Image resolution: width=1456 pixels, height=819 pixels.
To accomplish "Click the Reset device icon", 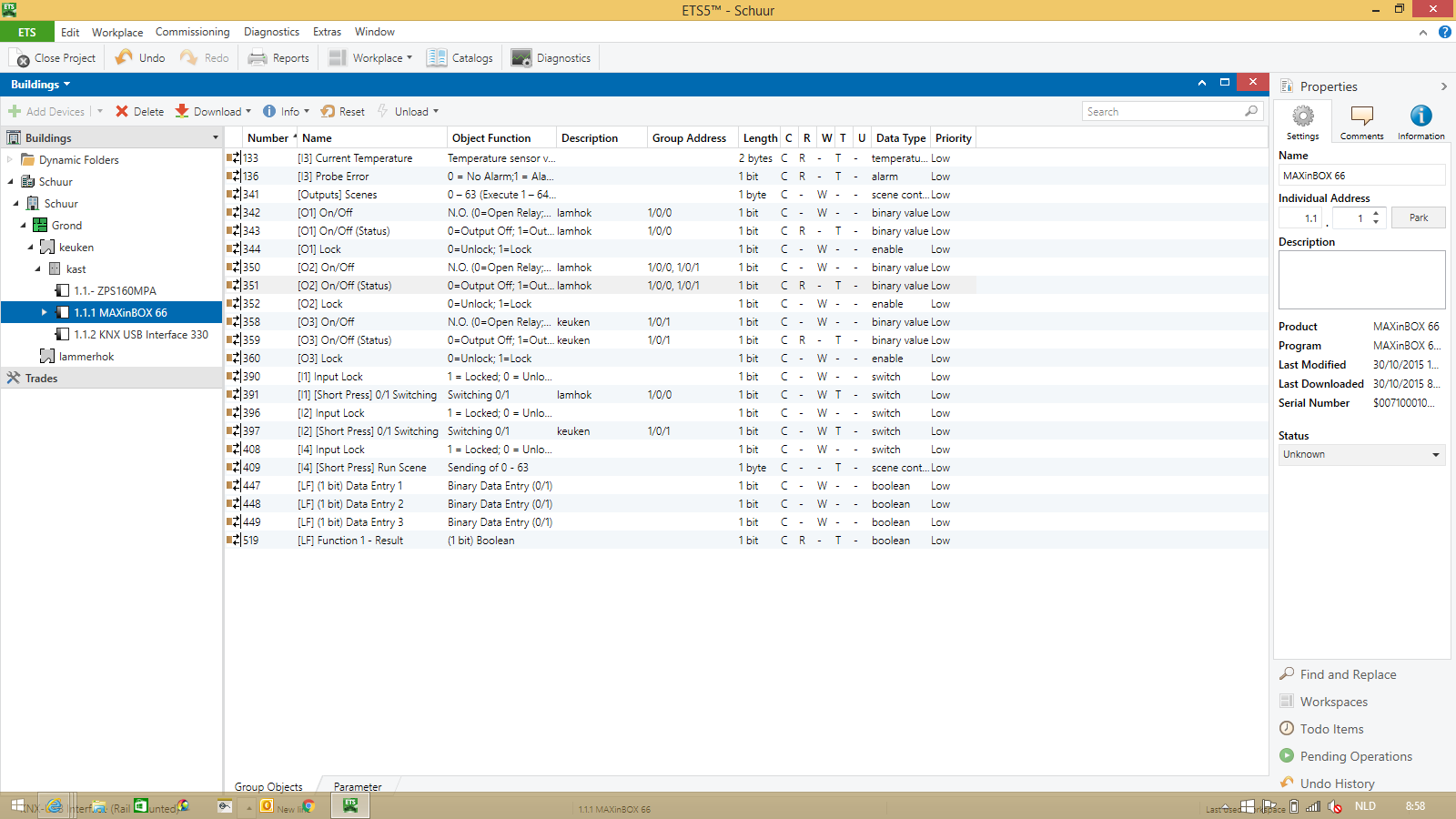I will pos(328,111).
